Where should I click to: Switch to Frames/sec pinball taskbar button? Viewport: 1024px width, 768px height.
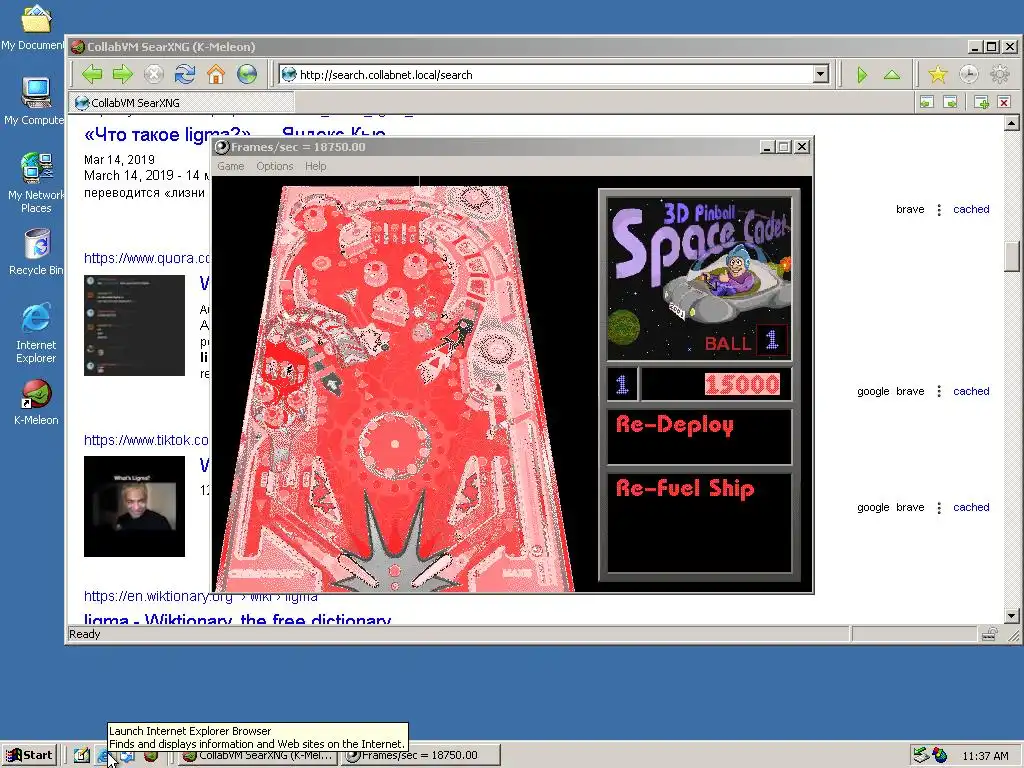[x=420, y=756]
